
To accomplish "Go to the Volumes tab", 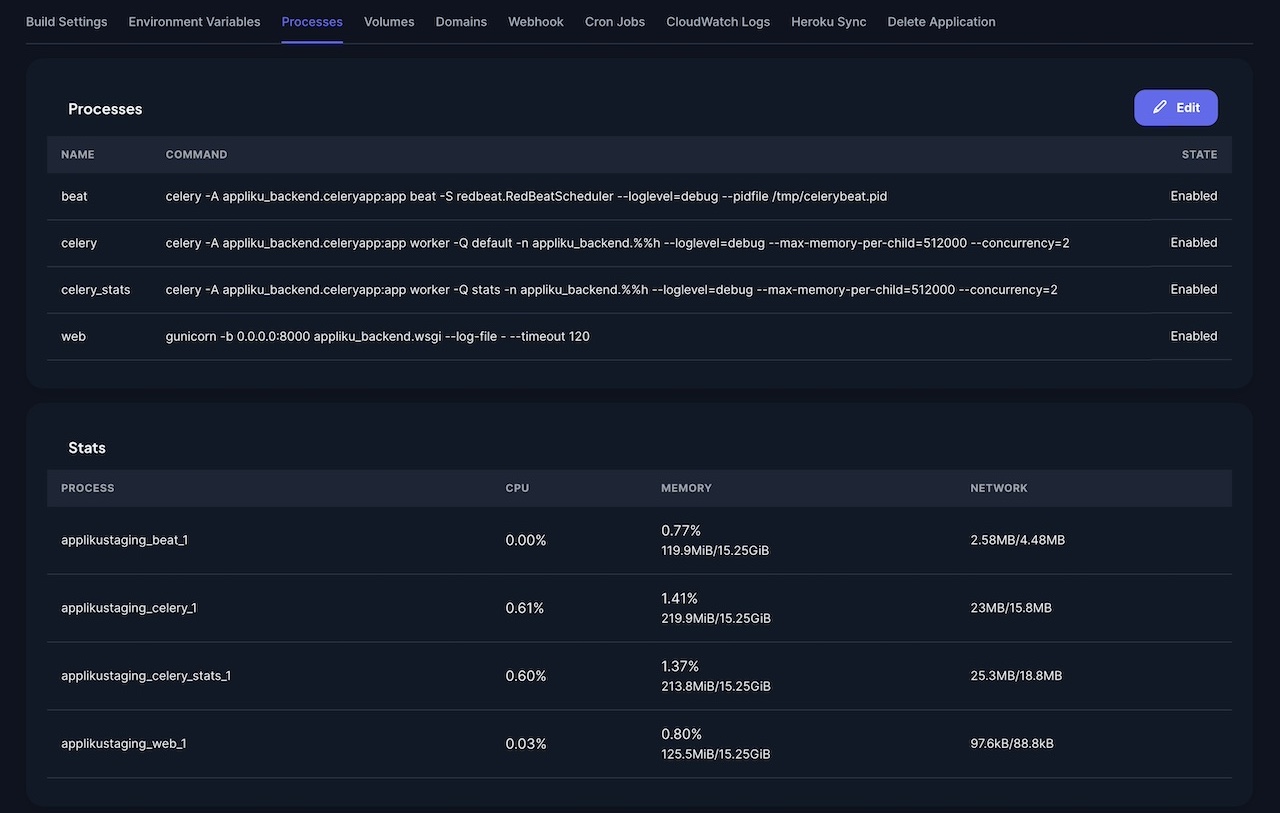I will 389,21.
